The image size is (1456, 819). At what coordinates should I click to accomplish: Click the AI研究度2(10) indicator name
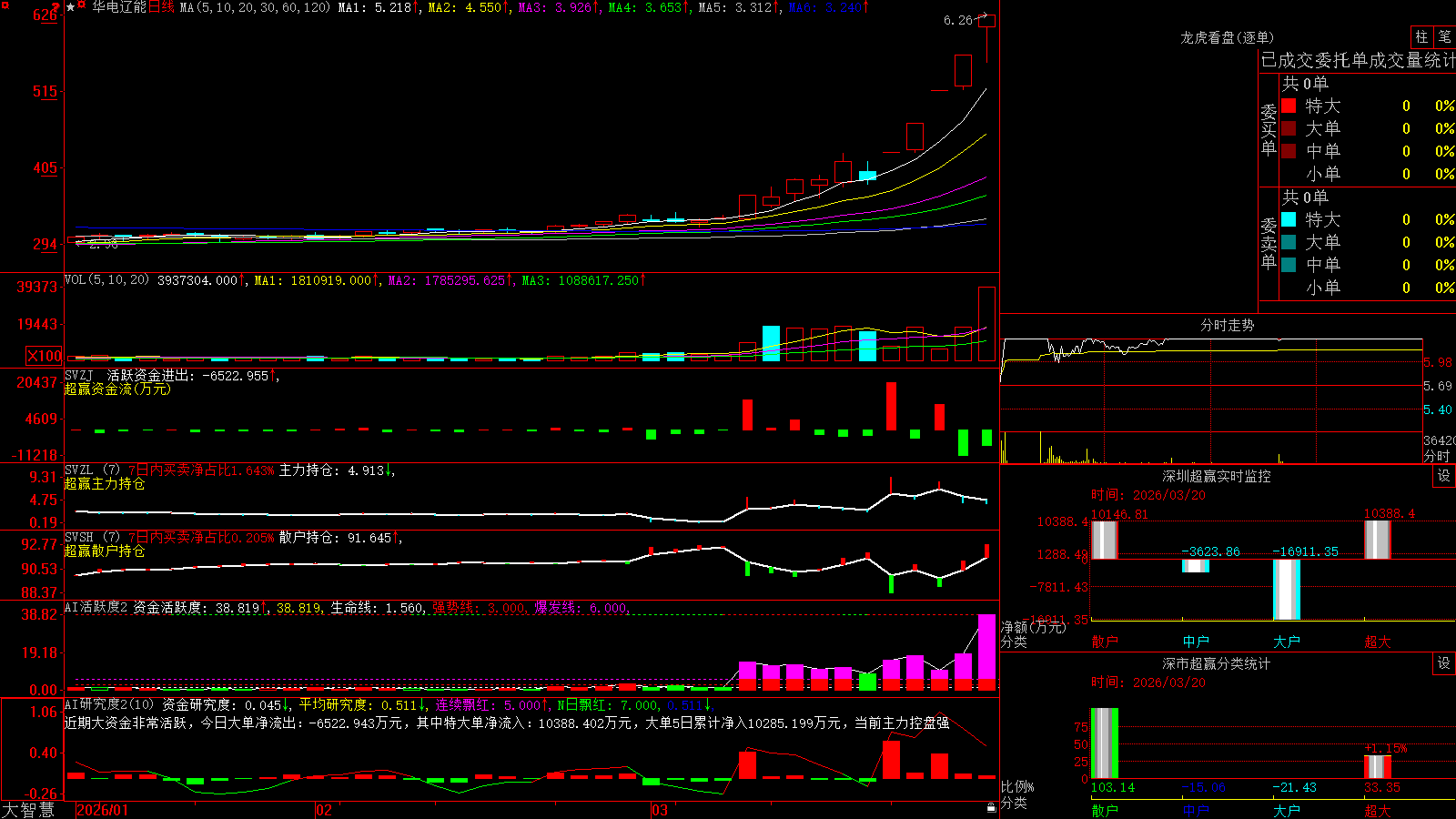[109, 704]
